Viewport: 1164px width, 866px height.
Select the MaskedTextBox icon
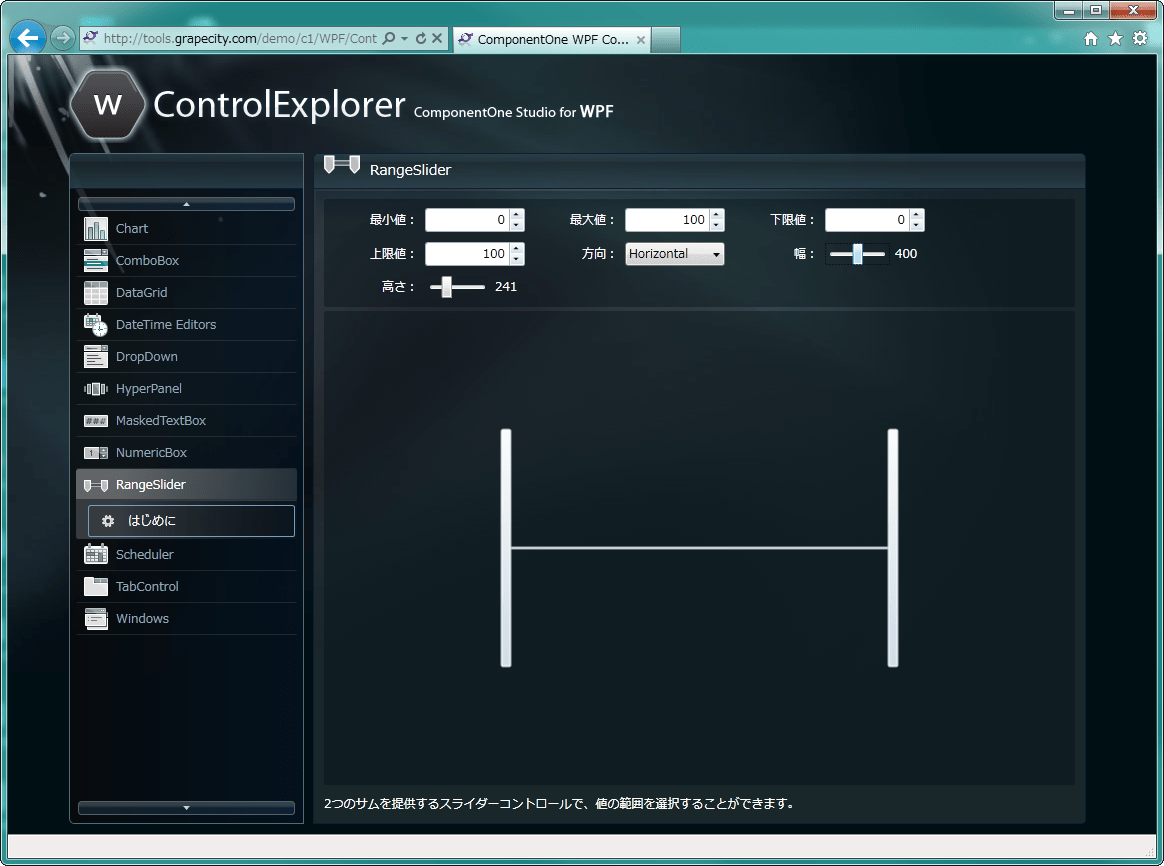pos(95,420)
